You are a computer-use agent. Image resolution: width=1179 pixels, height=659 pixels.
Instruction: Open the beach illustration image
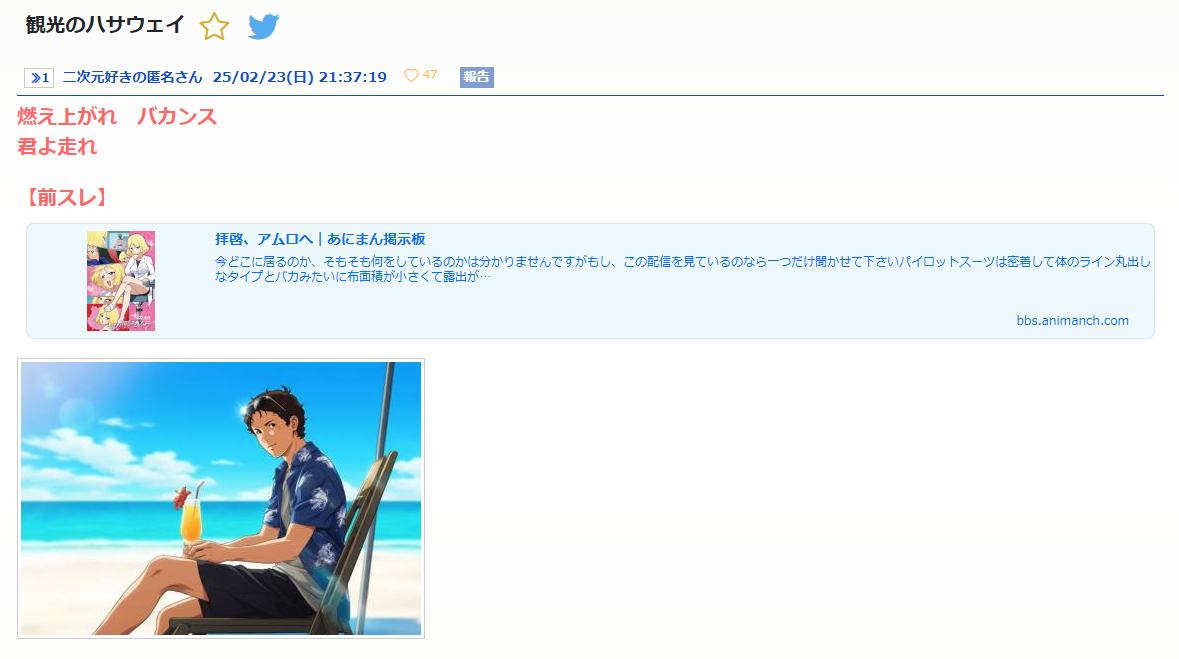[x=221, y=498]
